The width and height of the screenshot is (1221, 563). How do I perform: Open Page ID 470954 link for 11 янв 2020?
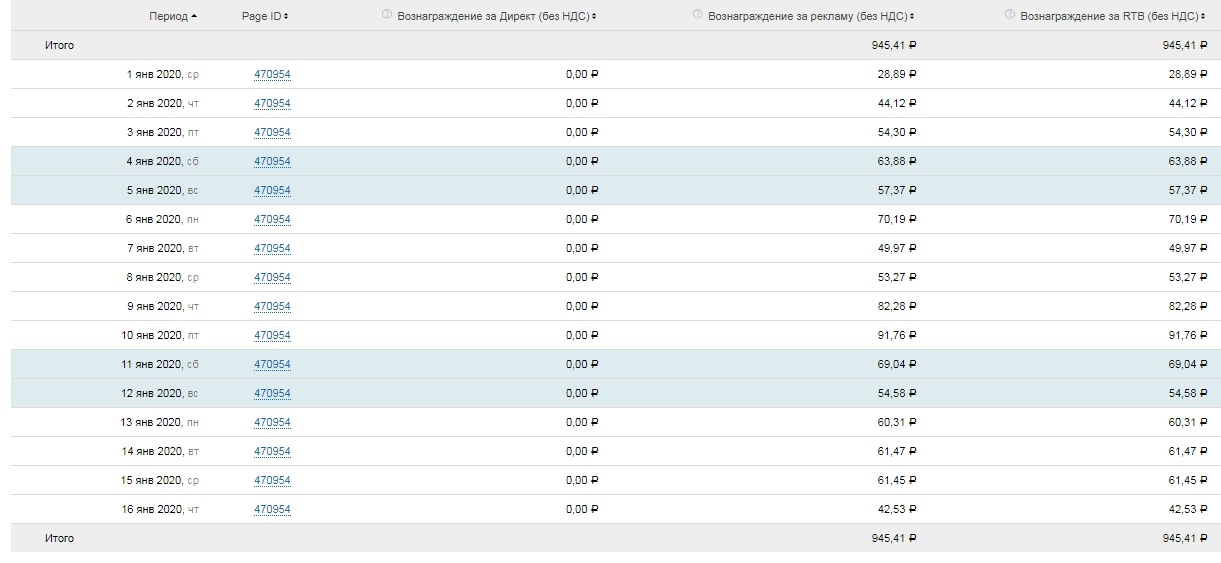[x=272, y=365]
